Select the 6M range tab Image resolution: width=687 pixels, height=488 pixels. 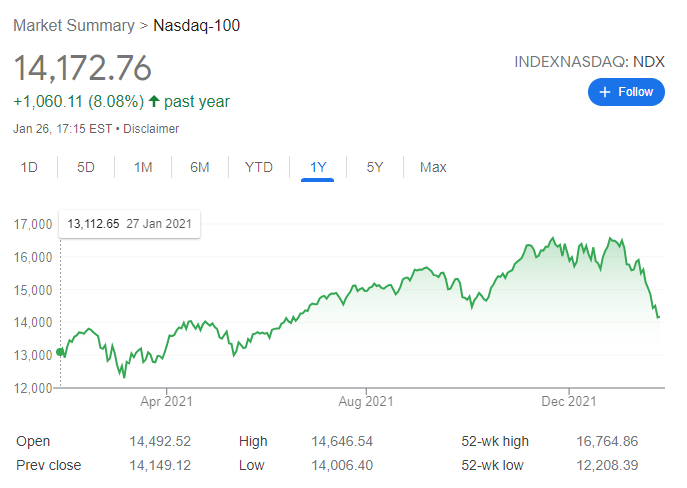pyautogui.click(x=200, y=167)
